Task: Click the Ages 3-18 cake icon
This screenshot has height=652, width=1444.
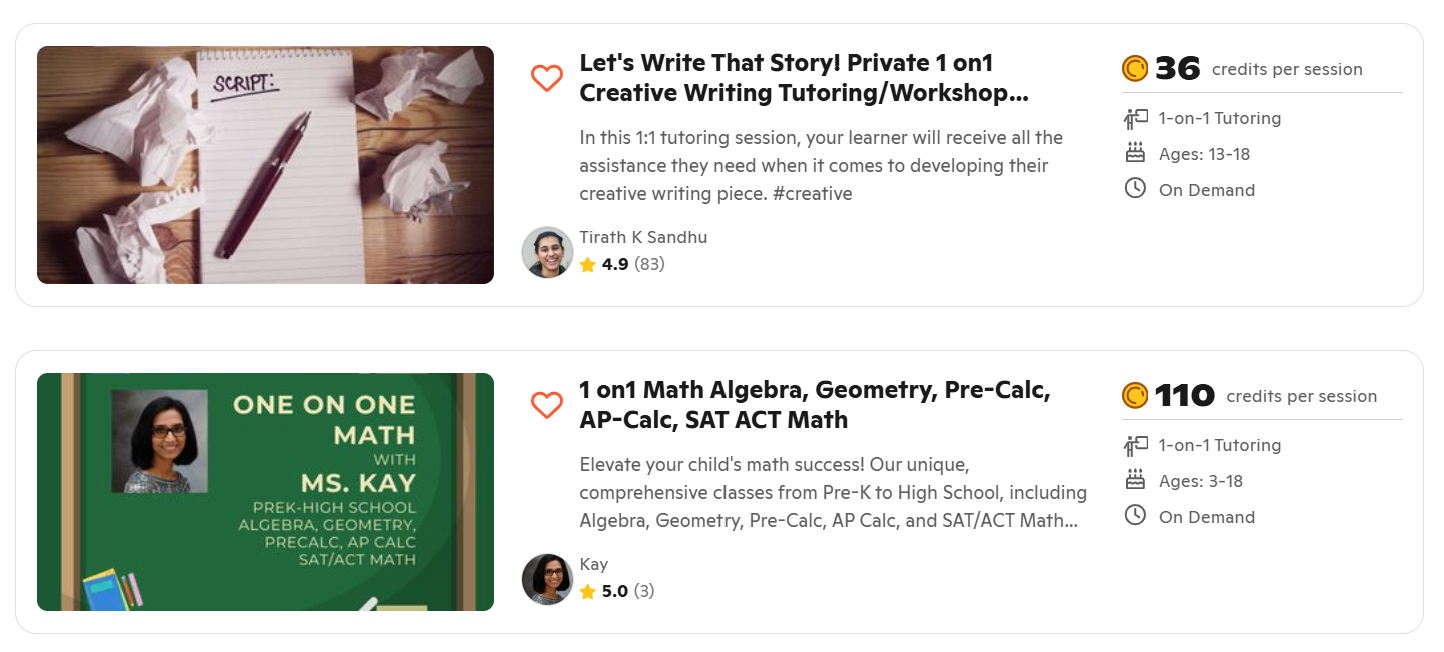Action: (x=1135, y=481)
